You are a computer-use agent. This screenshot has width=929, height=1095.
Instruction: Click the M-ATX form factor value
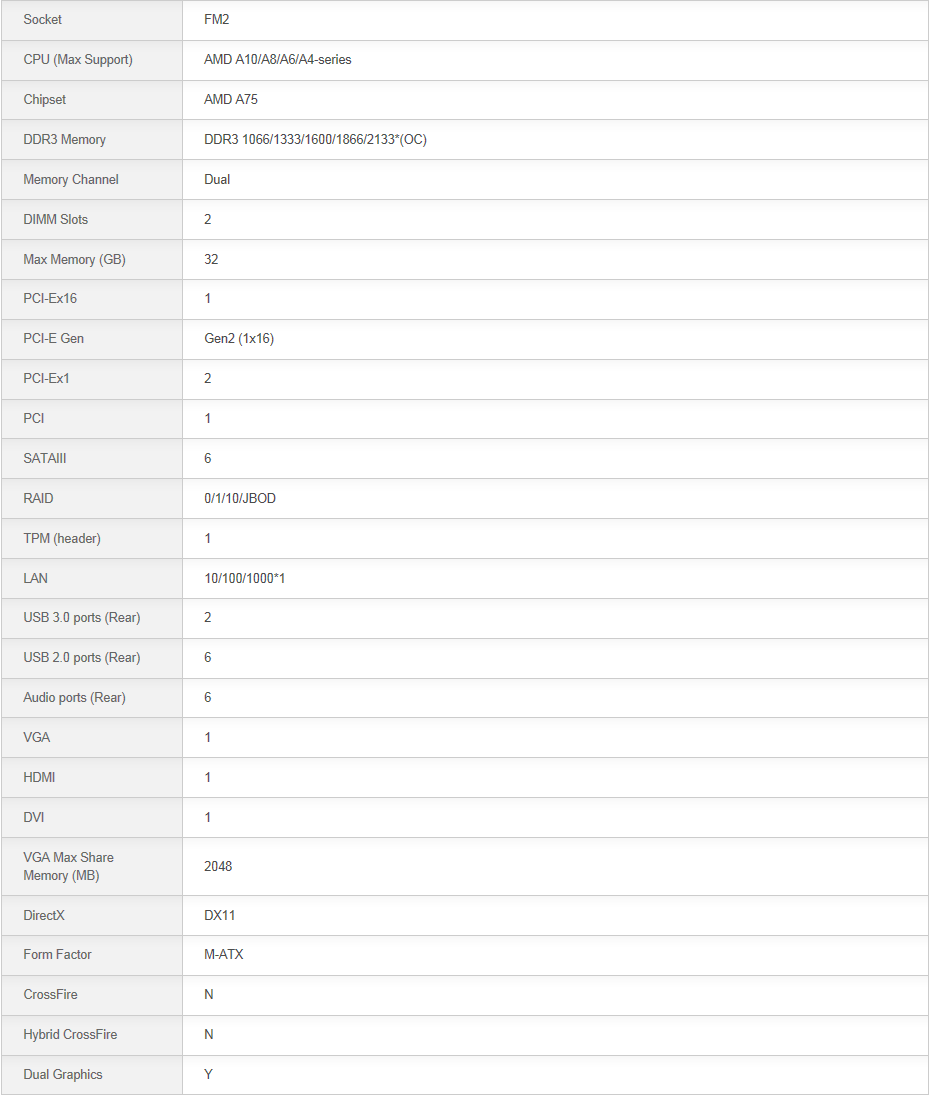click(x=224, y=954)
